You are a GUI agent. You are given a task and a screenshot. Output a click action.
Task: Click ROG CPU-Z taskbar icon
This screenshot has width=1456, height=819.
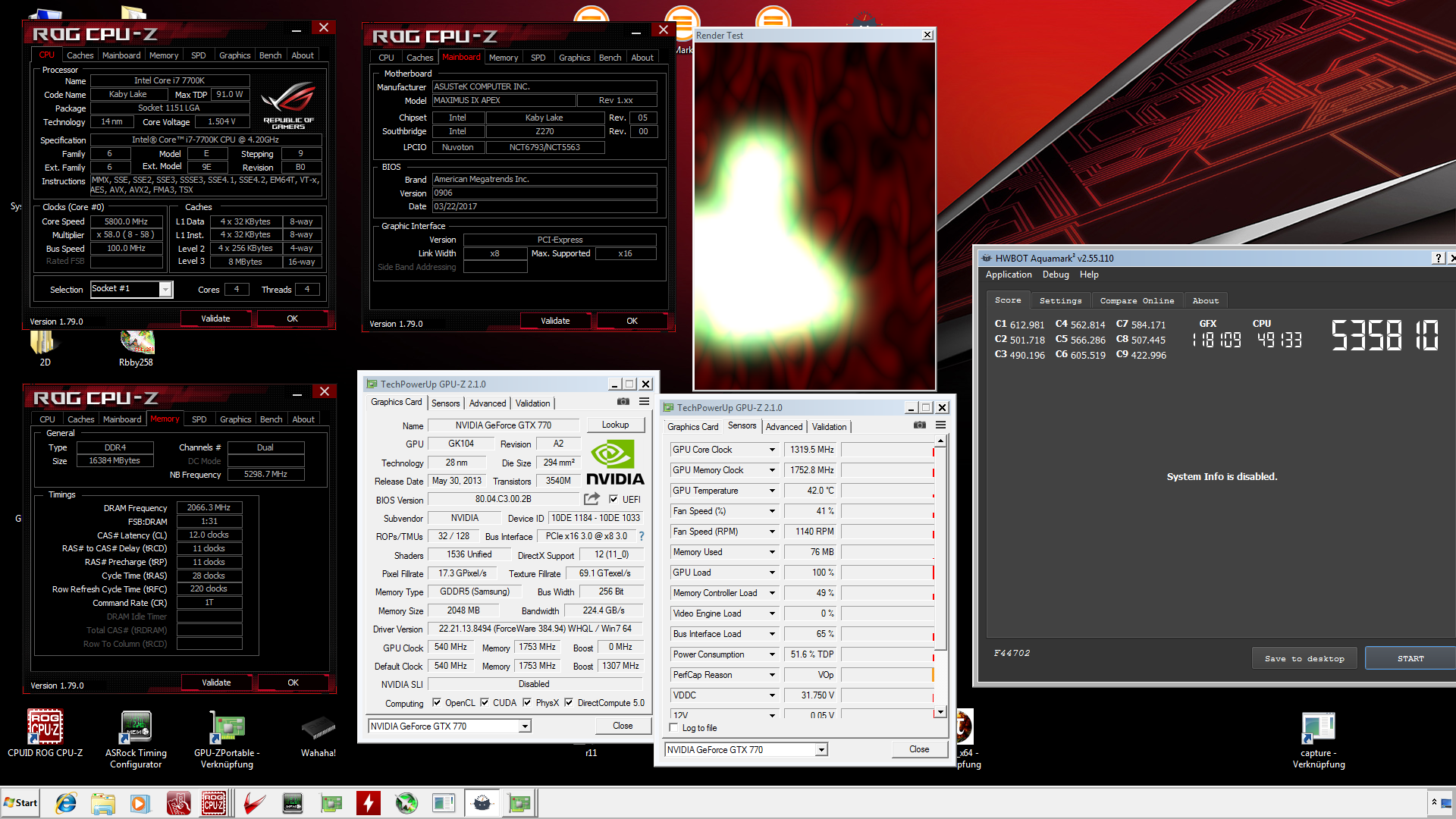pos(214,803)
